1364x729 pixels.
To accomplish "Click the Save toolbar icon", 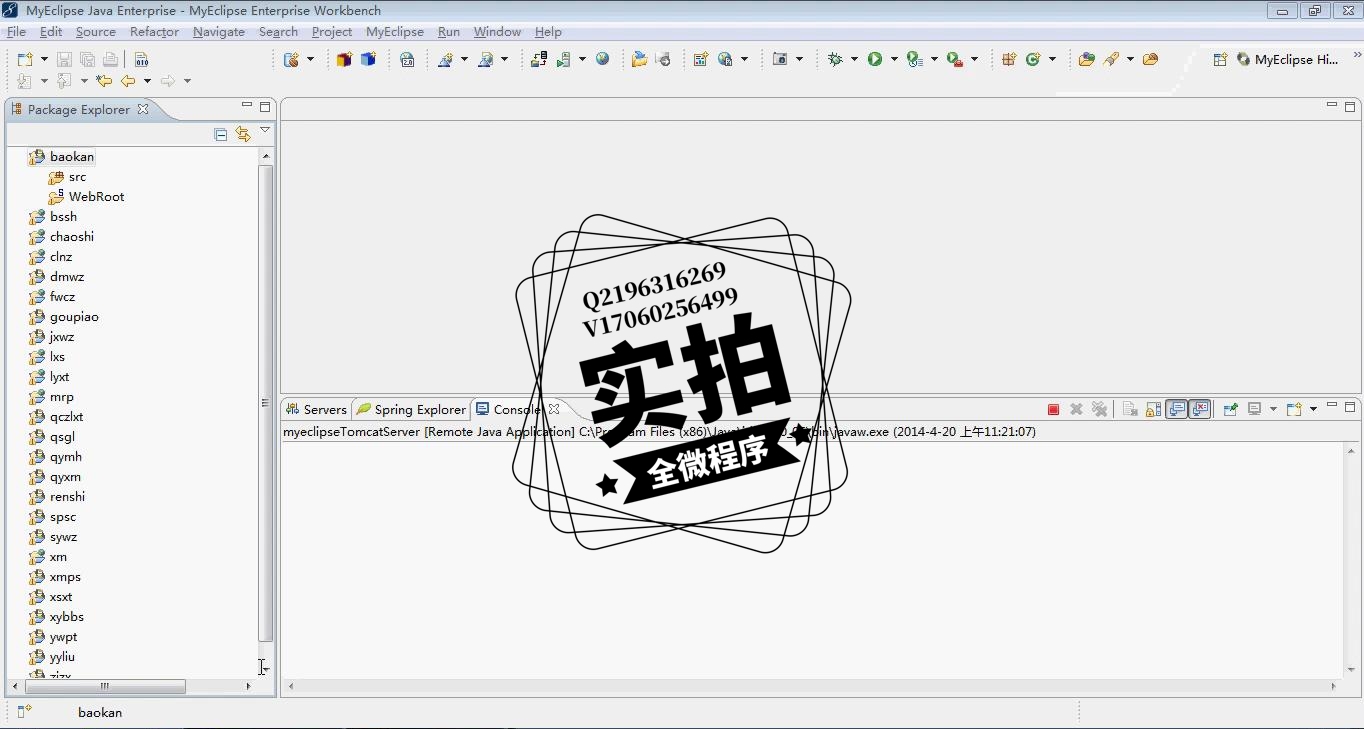I will [64, 60].
